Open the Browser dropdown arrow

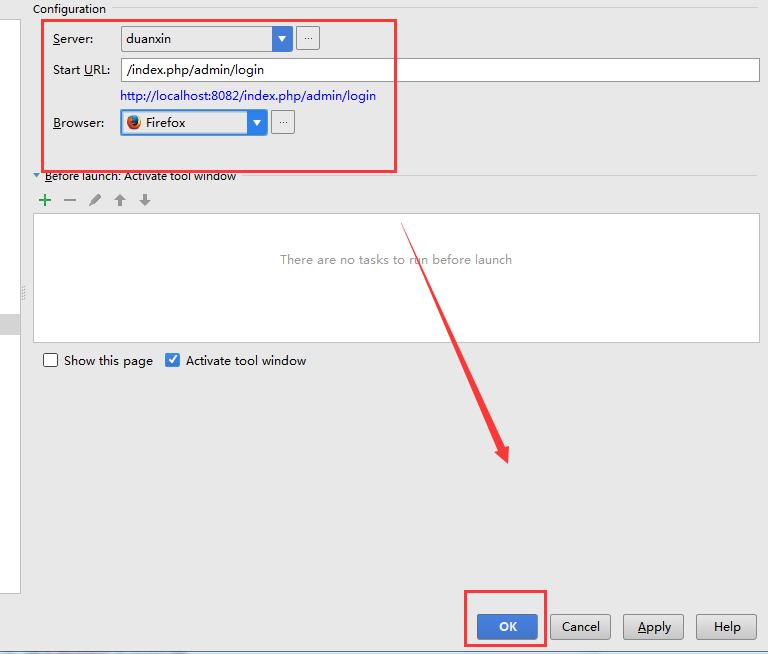(257, 122)
